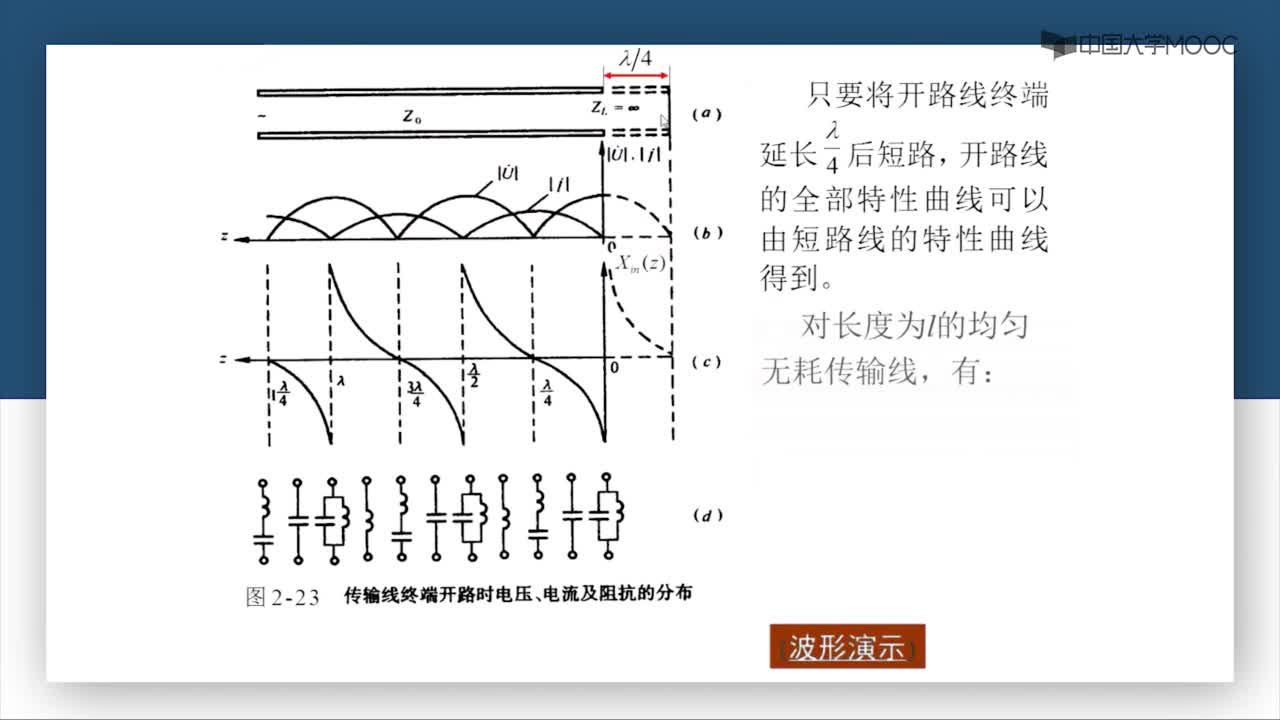Click the text 对长度为l的均匀
Screen dimensions: 1280x720
[x=914, y=326]
